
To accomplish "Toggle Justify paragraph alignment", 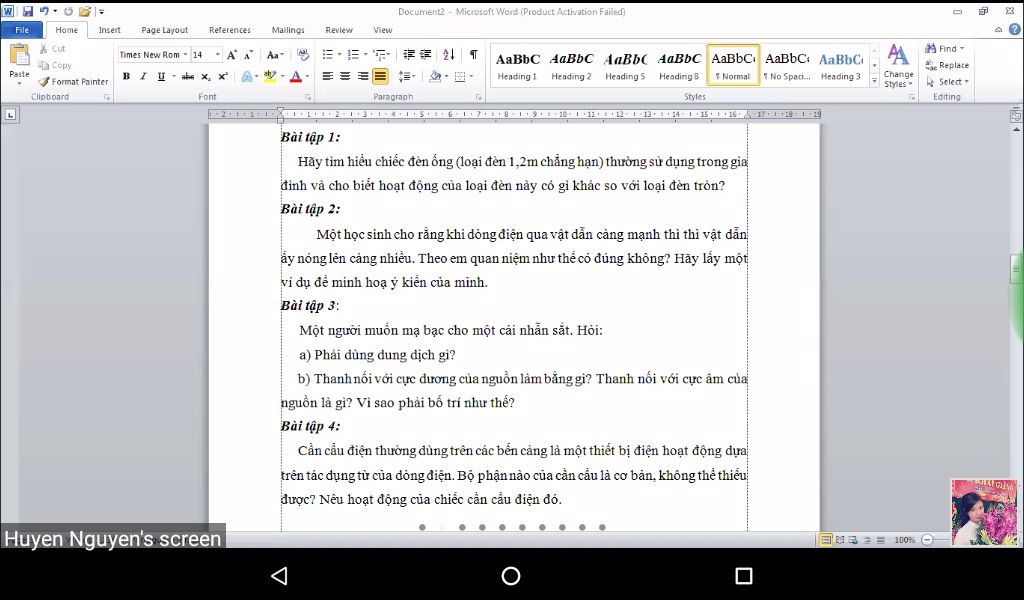I will tap(380, 76).
